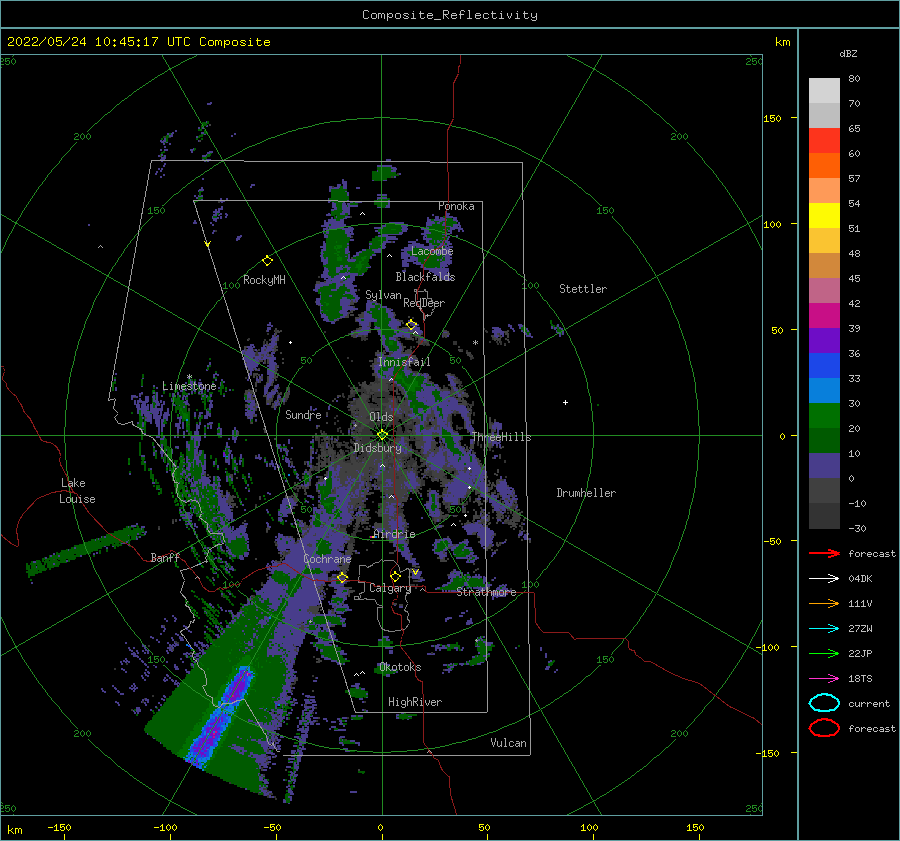Select the blue 36 dBZ color swatch
Viewport: 900px width, 841px height.
tap(824, 366)
